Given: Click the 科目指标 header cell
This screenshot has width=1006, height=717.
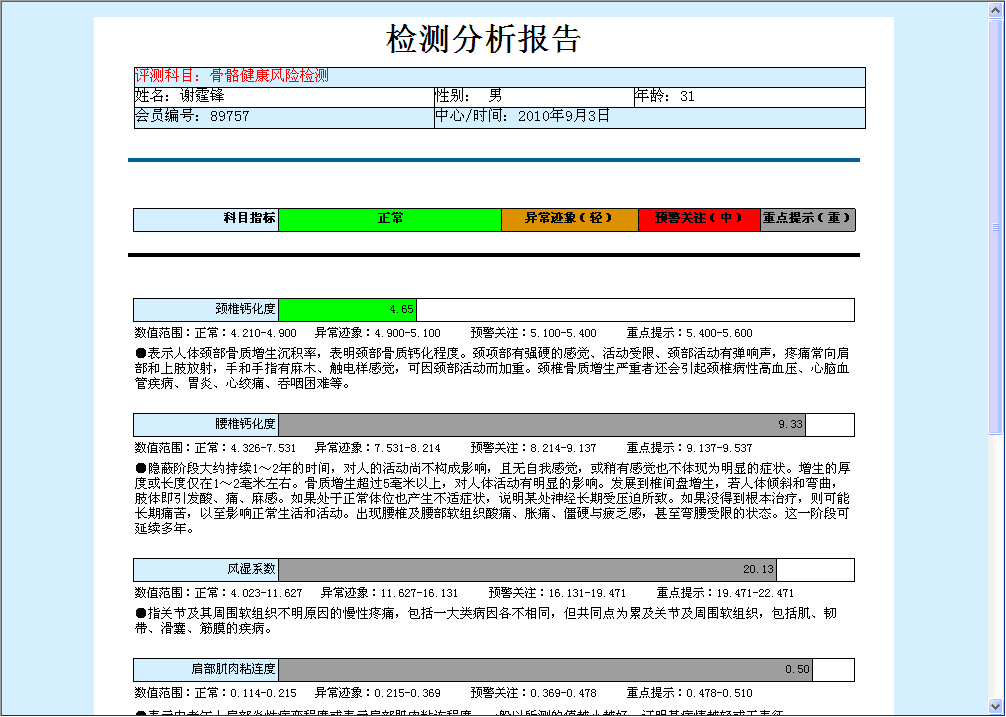Looking at the screenshot, I should click(206, 219).
